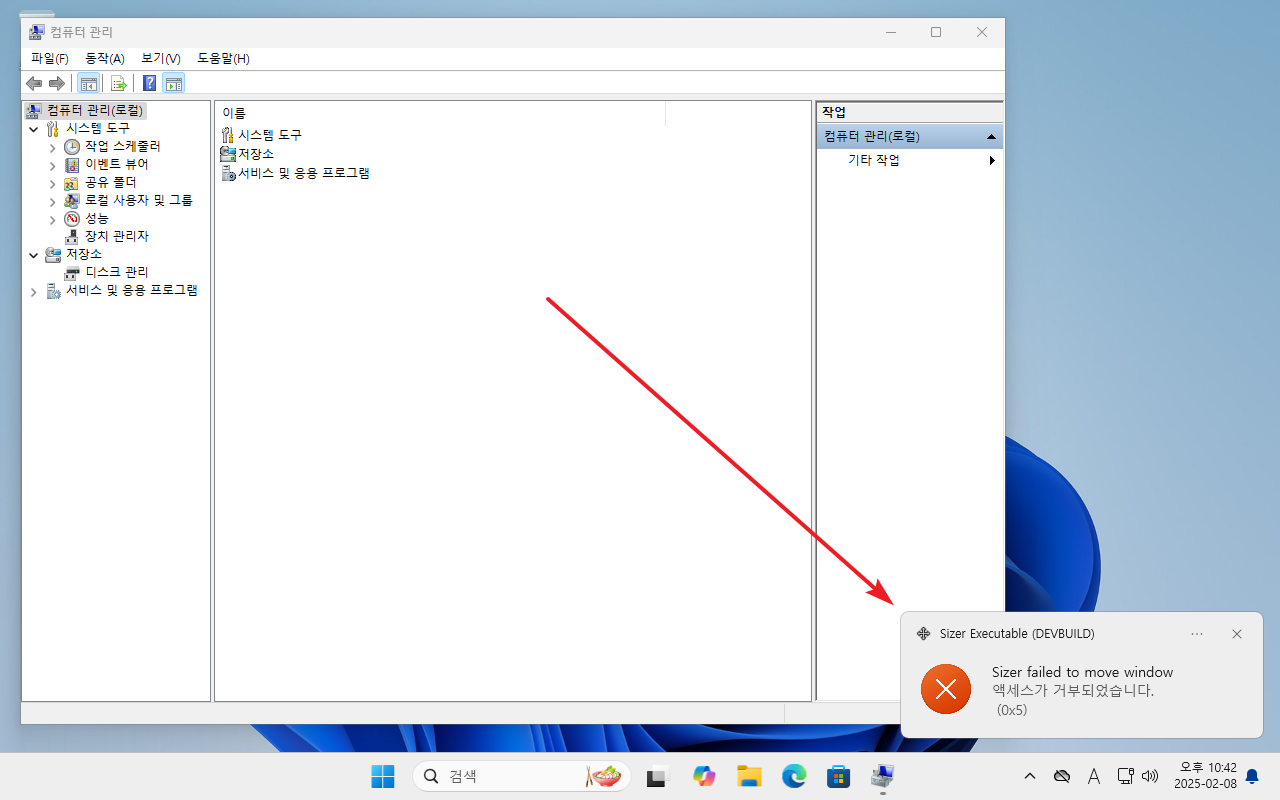Expand the 로컬 사용자 및 그룹 tree node
Image resolution: width=1280 pixels, height=800 pixels.
pyautogui.click(x=52, y=200)
